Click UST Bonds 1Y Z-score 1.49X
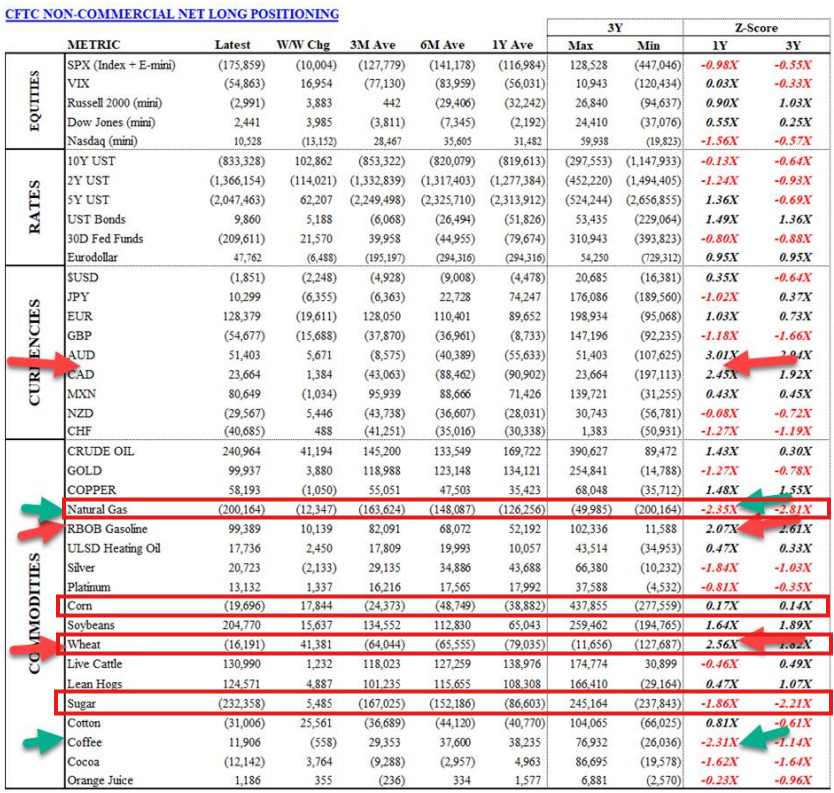Screen dimensions: 834x793 pos(722,219)
